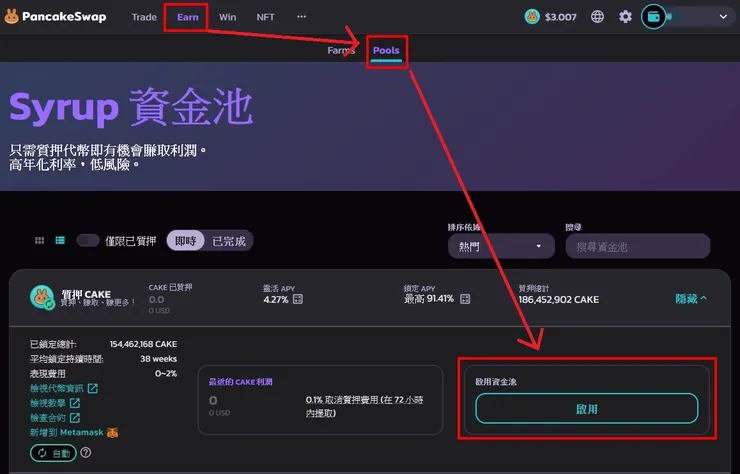
Task: Open the flexible APY 4.27% calculator icon
Action: 298,299
